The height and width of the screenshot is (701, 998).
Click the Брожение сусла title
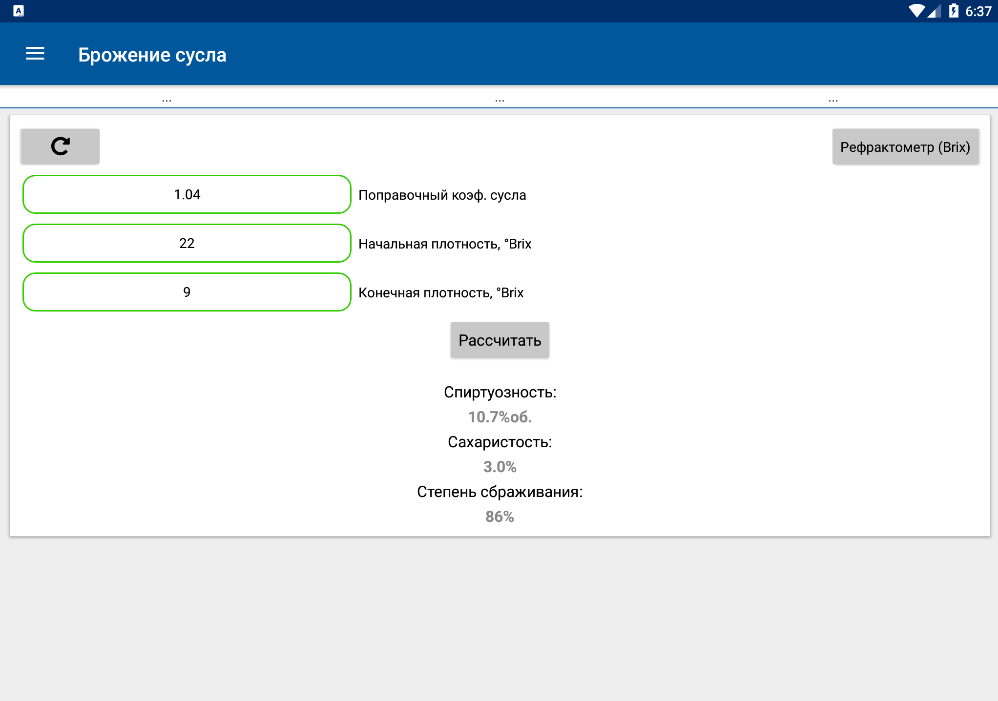pyautogui.click(x=152, y=55)
